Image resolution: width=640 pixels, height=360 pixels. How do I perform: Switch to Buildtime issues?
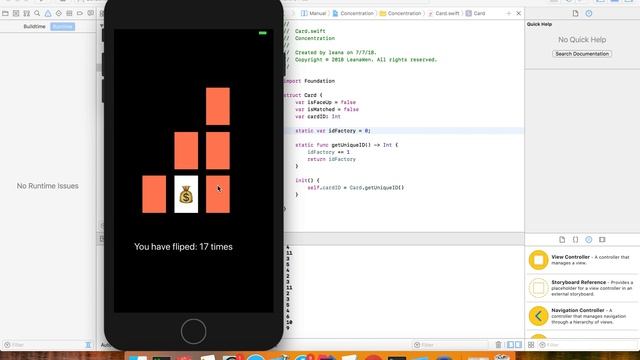click(x=34, y=27)
